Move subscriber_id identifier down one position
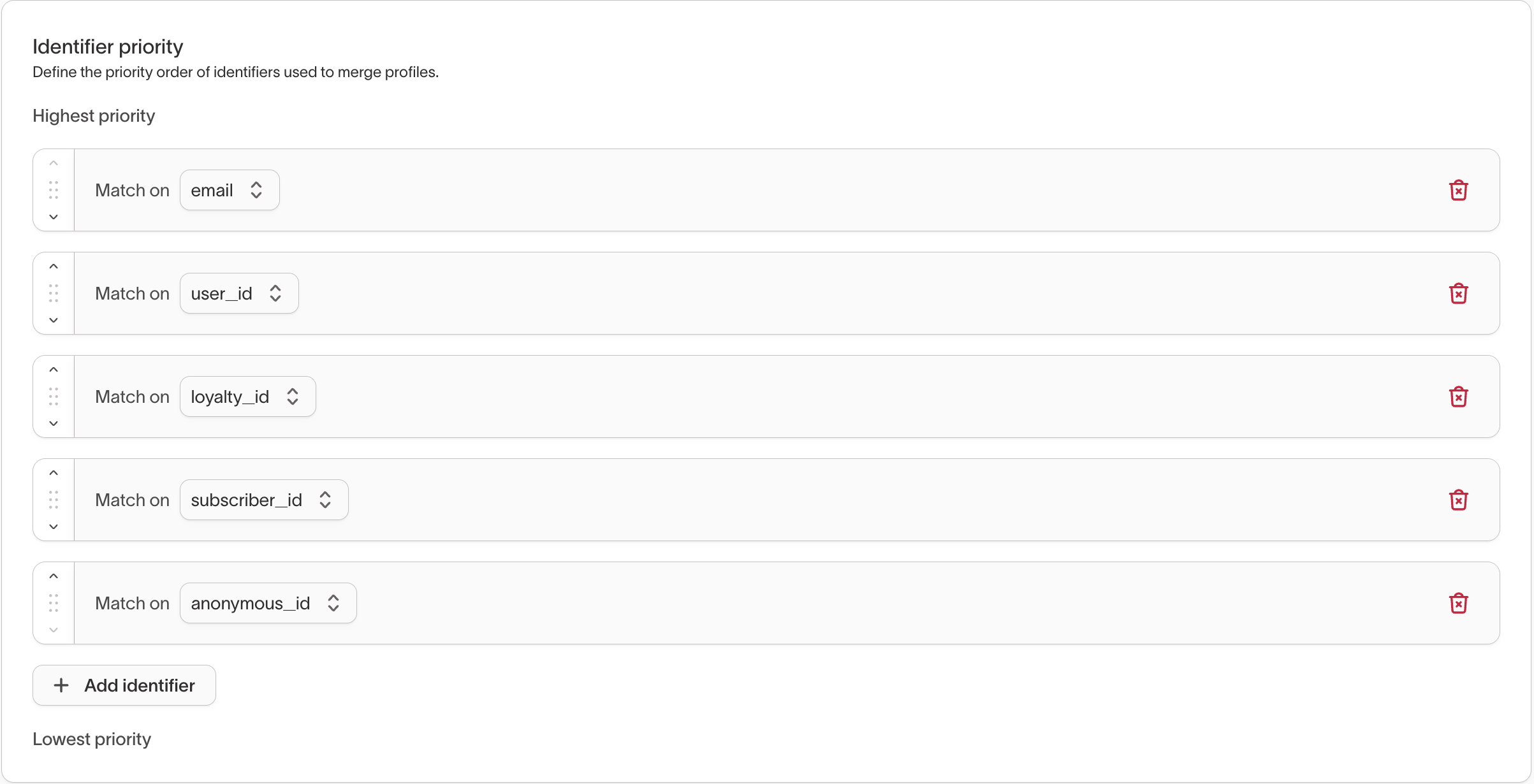Image resolution: width=1534 pixels, height=784 pixels. (54, 526)
